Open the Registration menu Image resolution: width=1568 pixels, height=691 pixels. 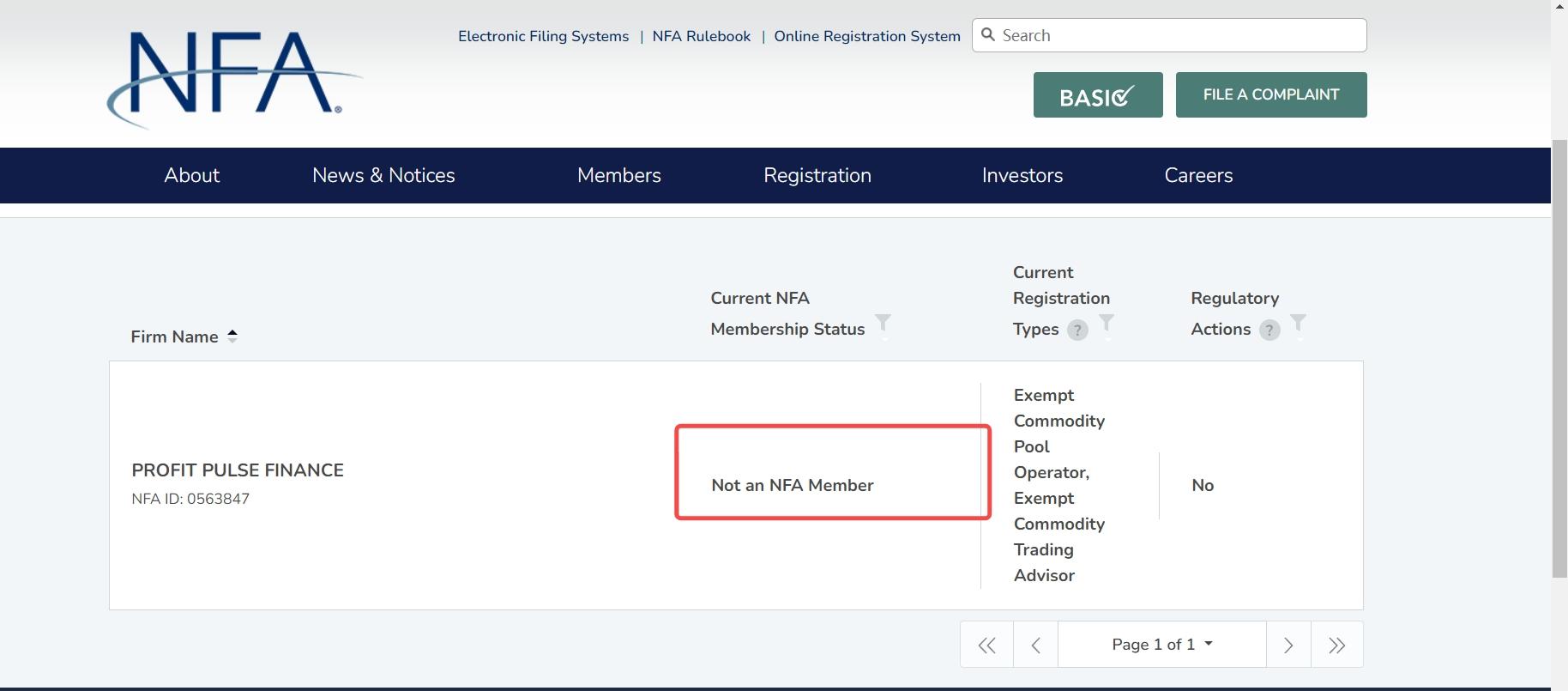click(x=817, y=175)
